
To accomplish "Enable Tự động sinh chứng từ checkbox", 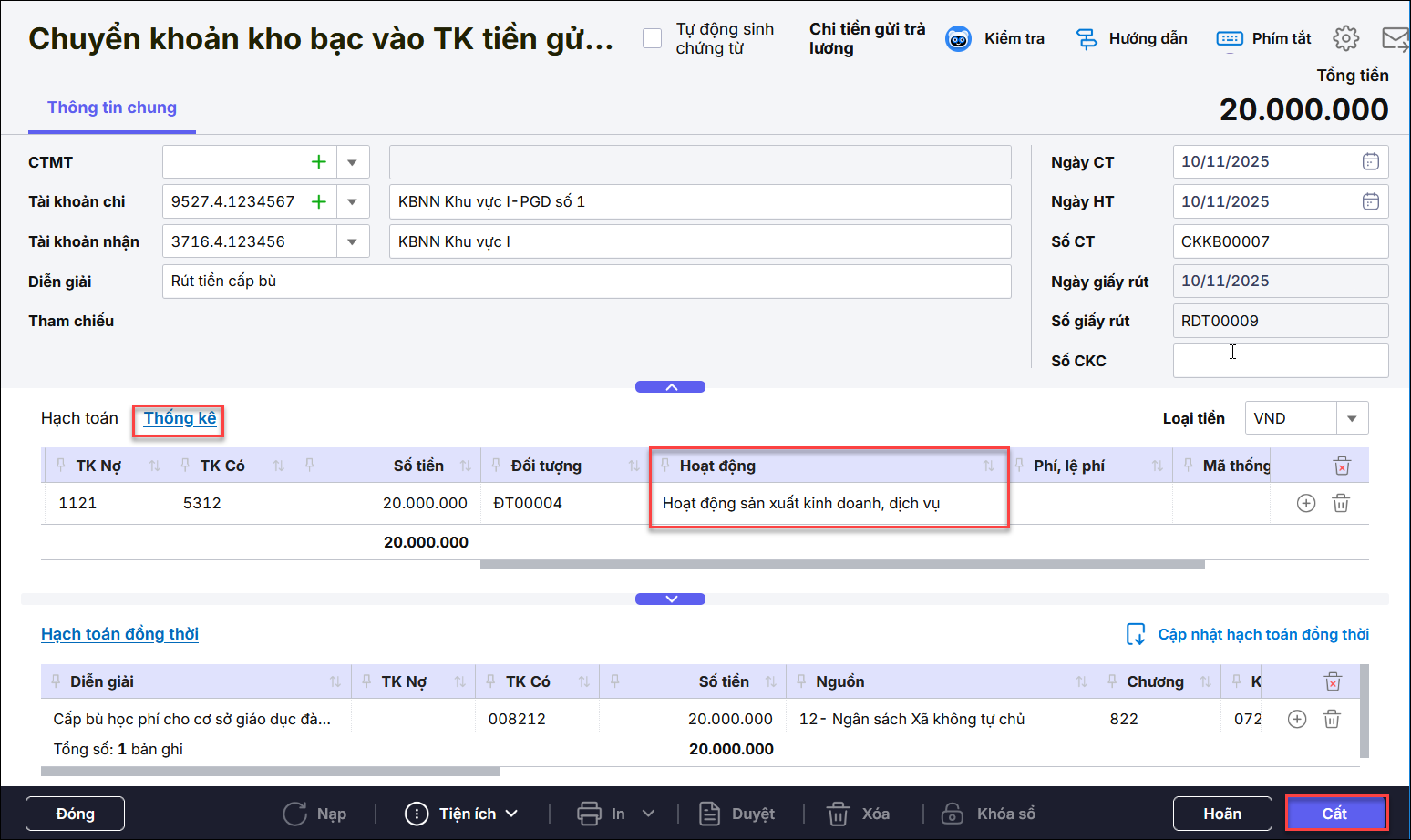I will point(652,38).
